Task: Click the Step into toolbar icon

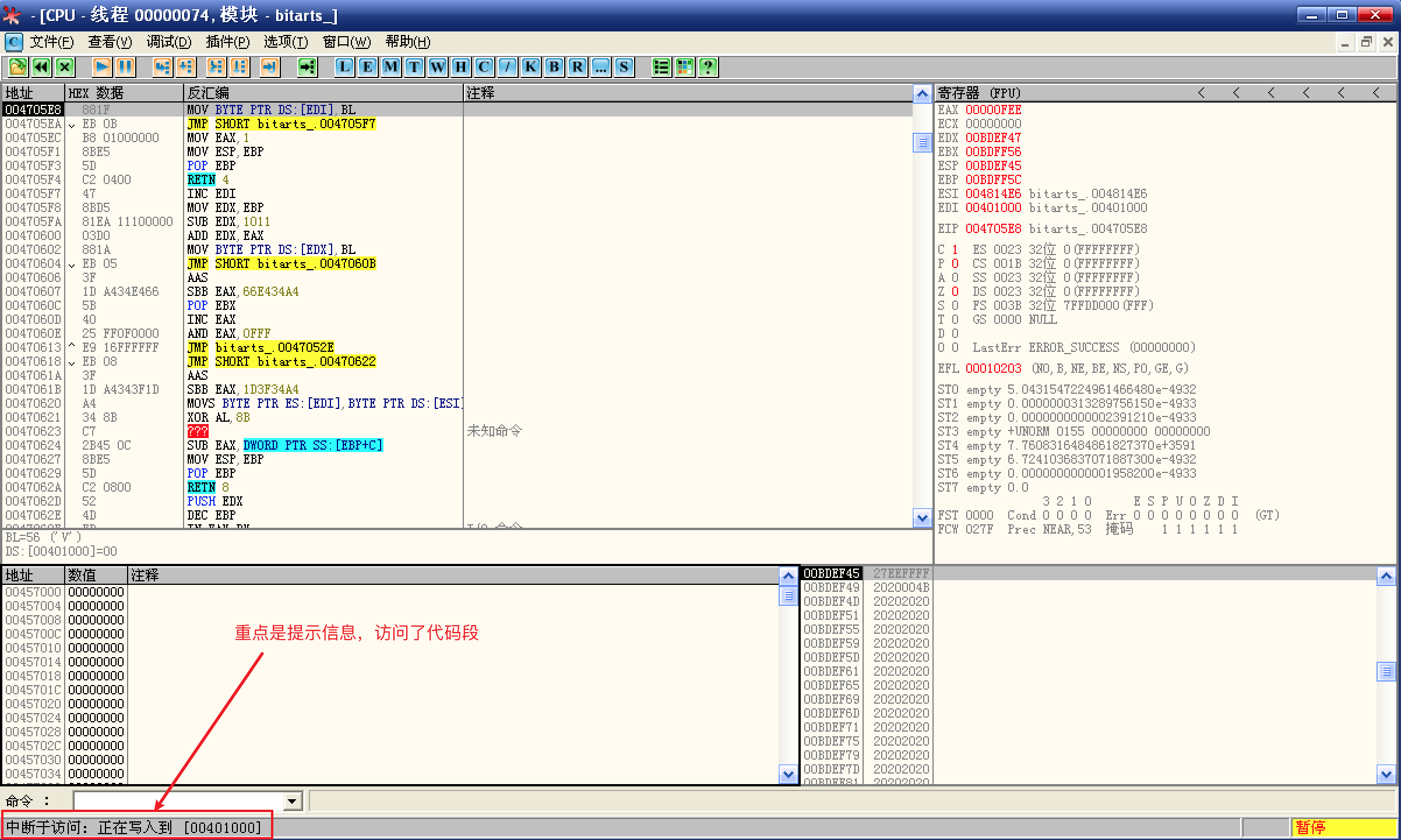Action: 162,67
